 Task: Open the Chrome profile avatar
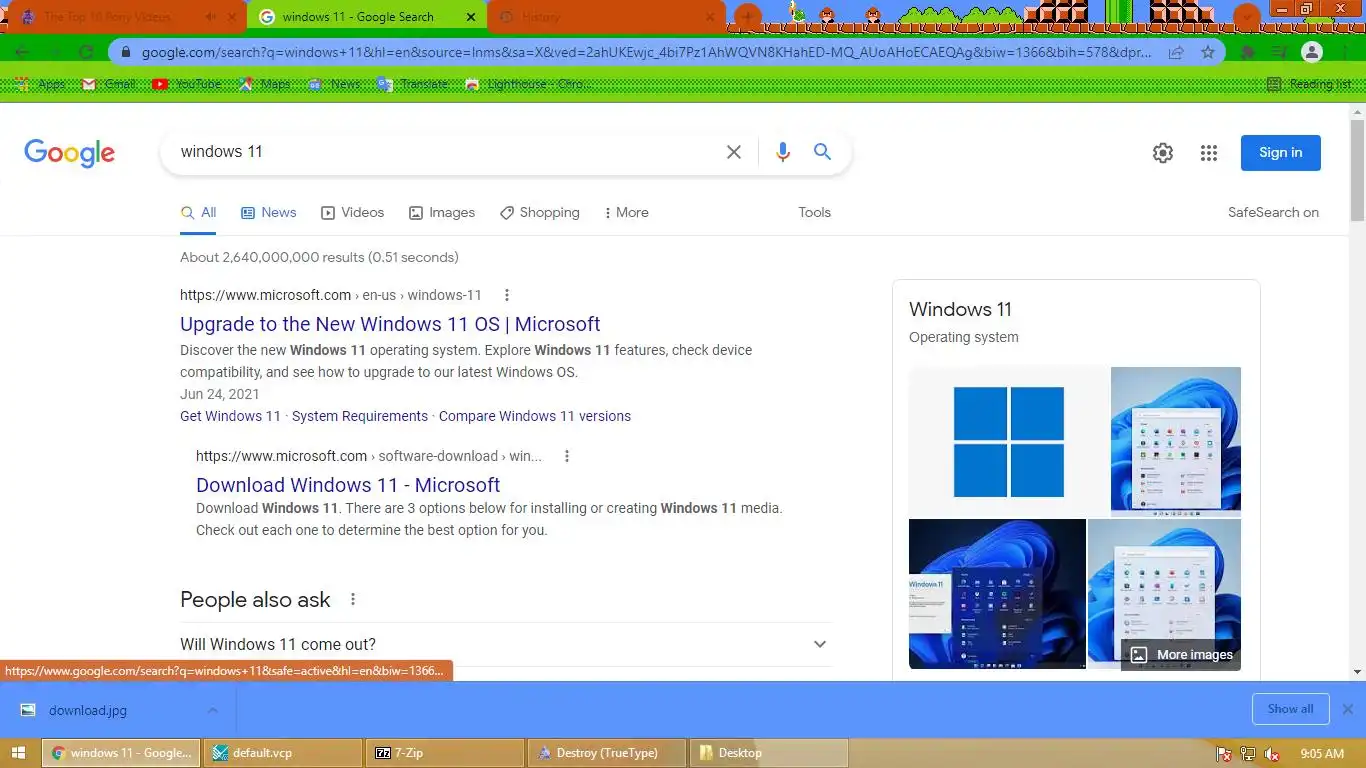(x=1313, y=52)
